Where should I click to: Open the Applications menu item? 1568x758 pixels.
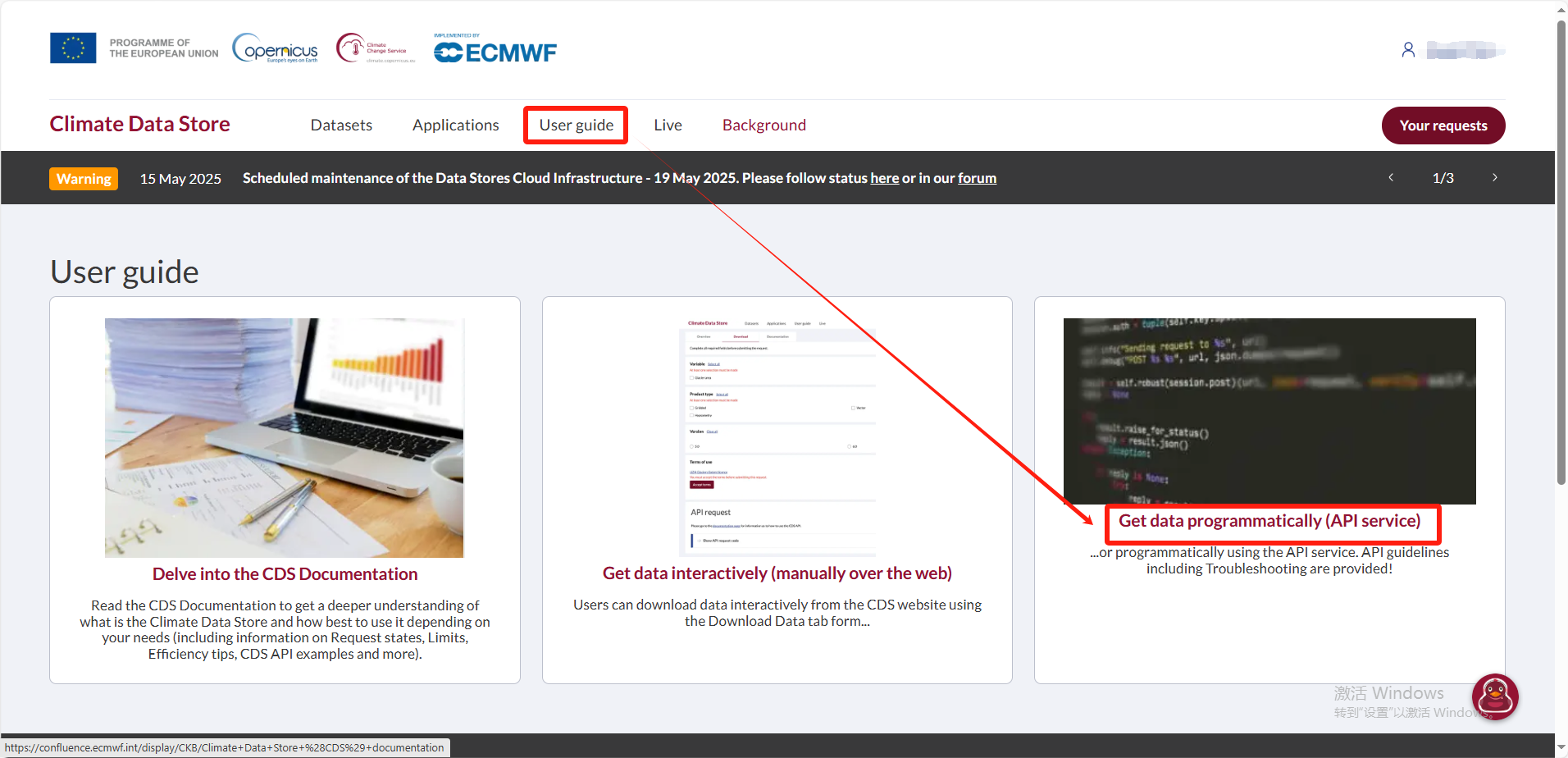[x=456, y=125]
